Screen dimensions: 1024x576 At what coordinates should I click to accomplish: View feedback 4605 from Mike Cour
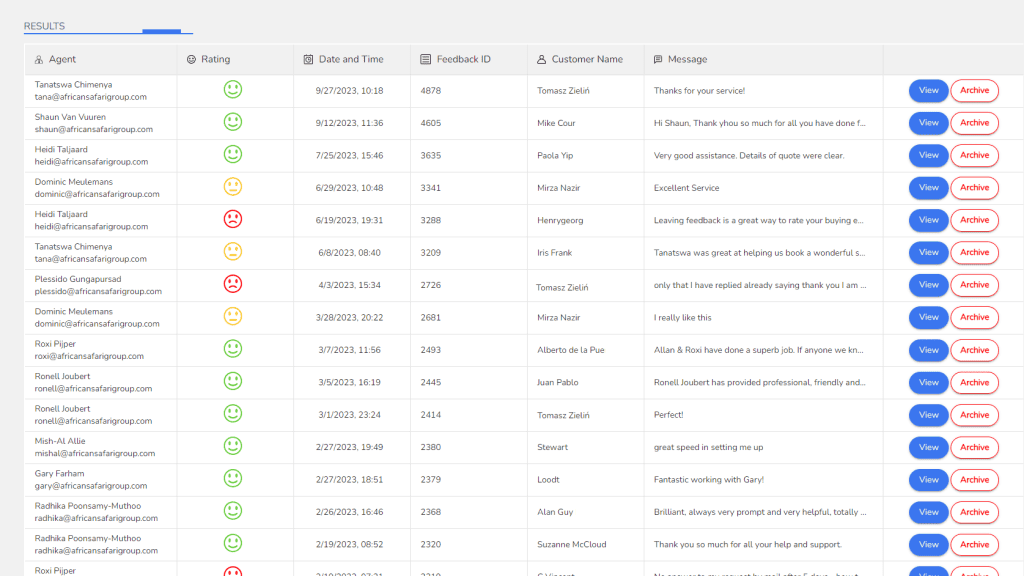(x=928, y=123)
